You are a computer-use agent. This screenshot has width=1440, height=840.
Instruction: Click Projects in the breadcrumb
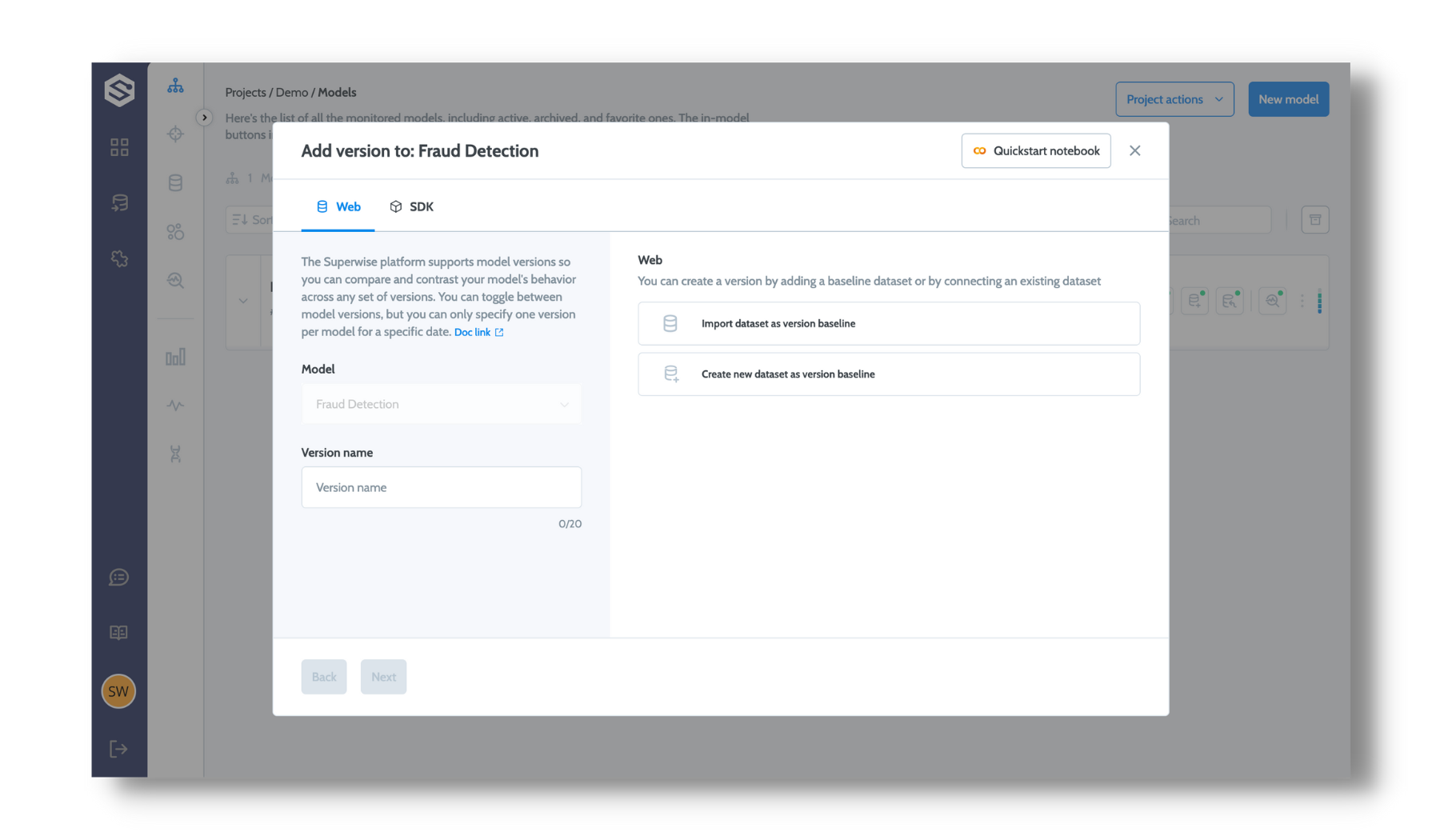pos(246,92)
